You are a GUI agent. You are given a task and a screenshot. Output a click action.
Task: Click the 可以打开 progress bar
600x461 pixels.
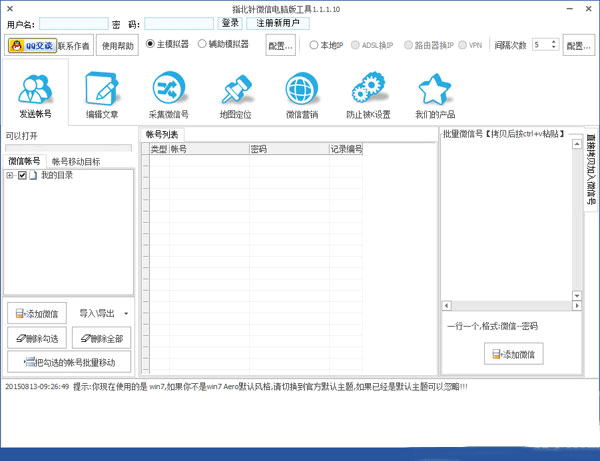coord(68,148)
